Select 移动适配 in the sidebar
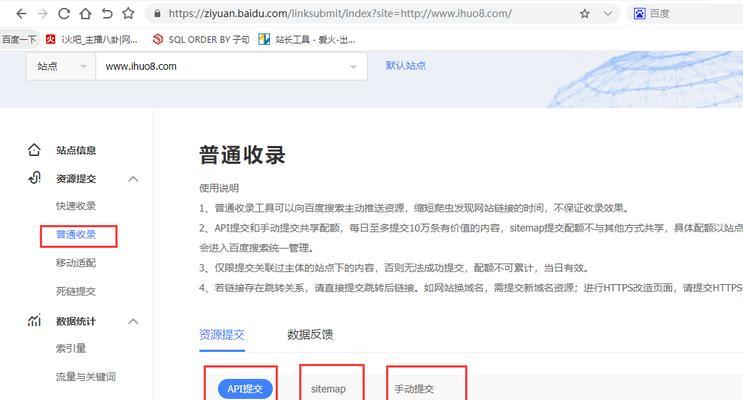743x400 pixels. [76, 263]
